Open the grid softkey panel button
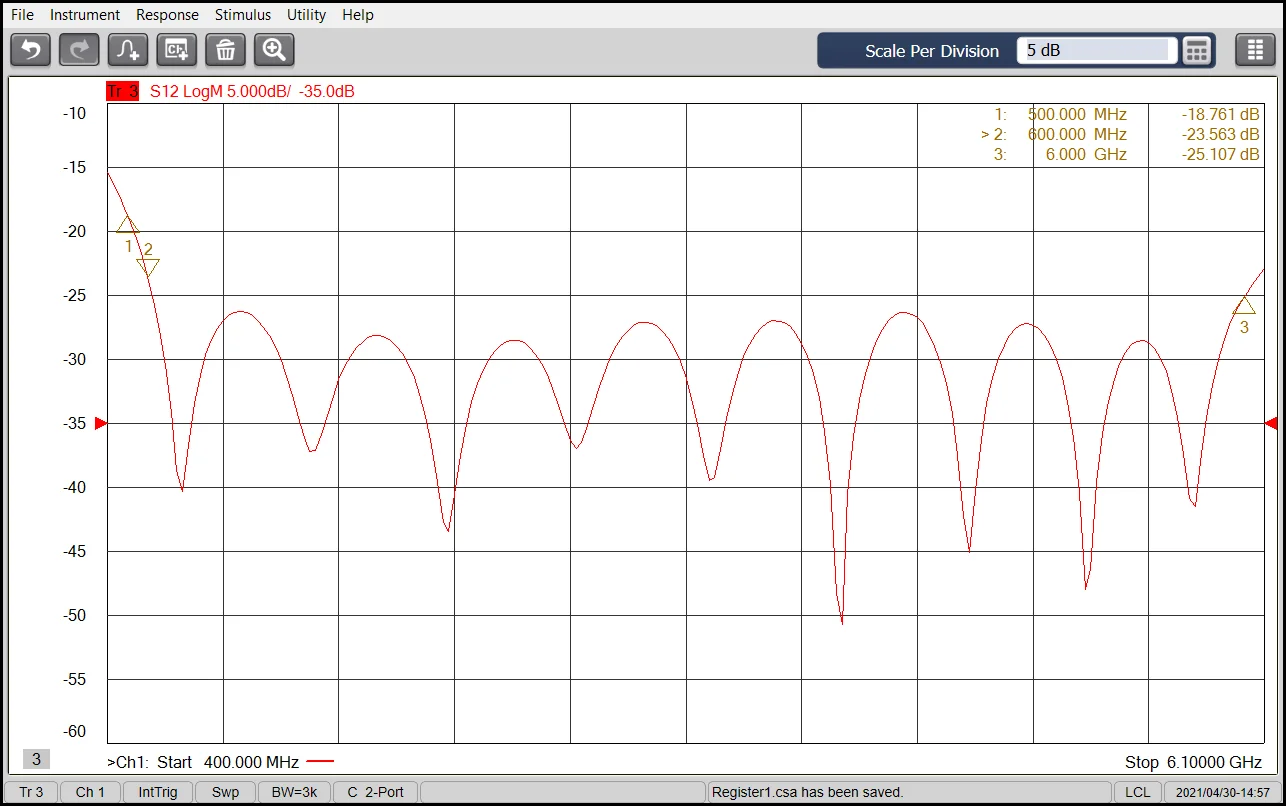 coord(1255,50)
